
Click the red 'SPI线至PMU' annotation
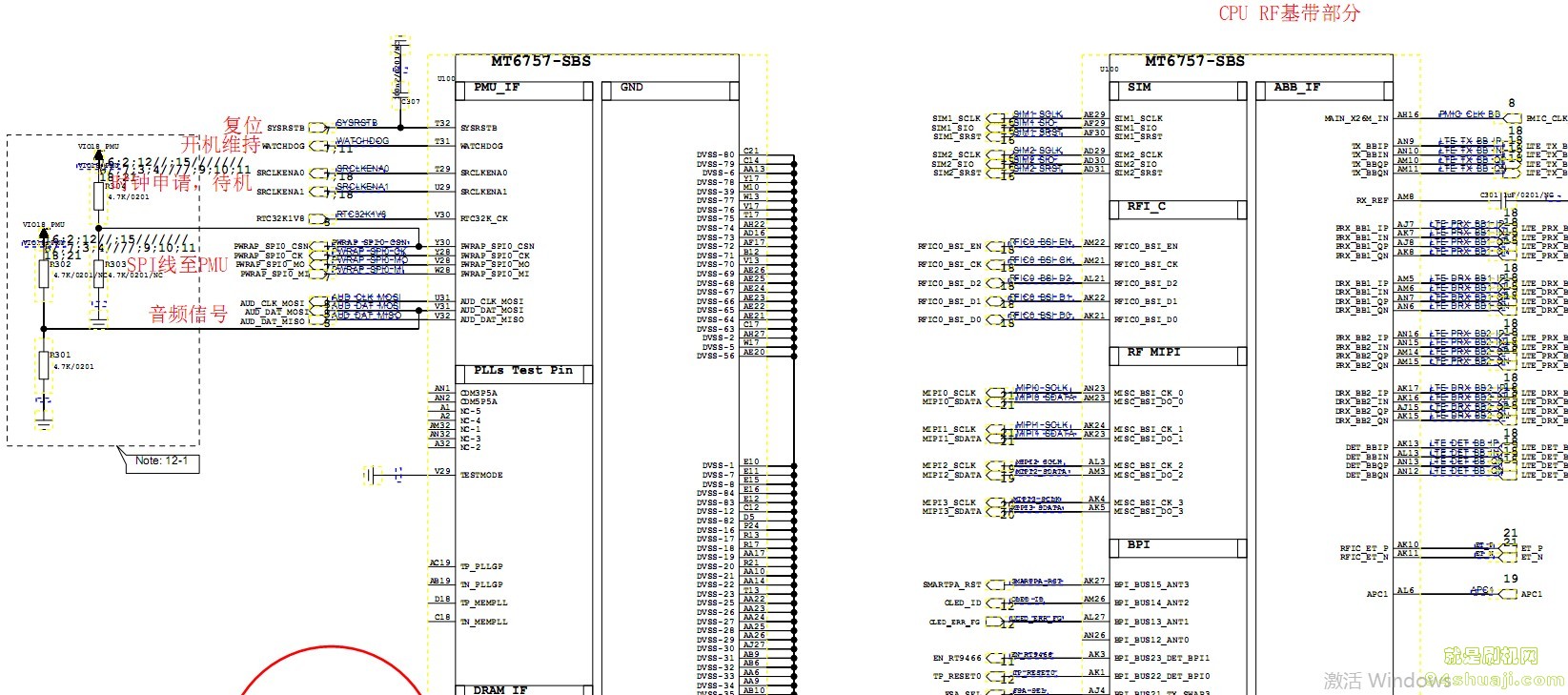(x=177, y=264)
